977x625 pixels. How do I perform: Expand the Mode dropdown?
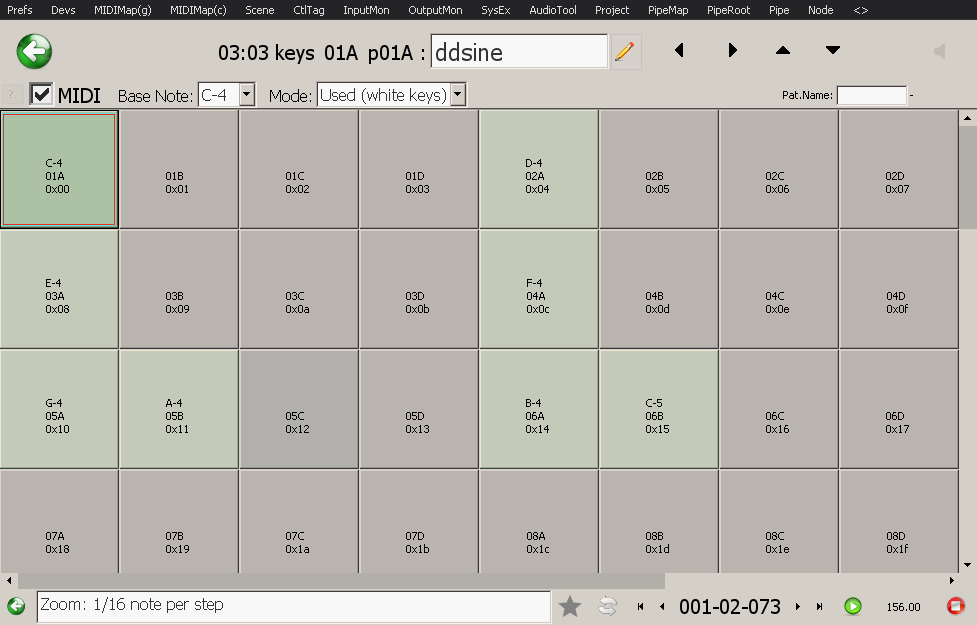[458, 95]
